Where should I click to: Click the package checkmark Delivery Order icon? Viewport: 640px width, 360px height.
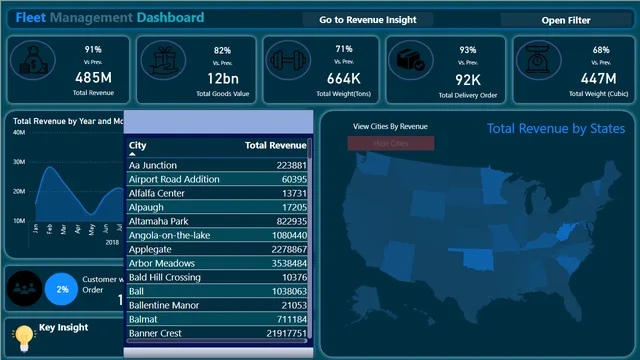click(411, 60)
